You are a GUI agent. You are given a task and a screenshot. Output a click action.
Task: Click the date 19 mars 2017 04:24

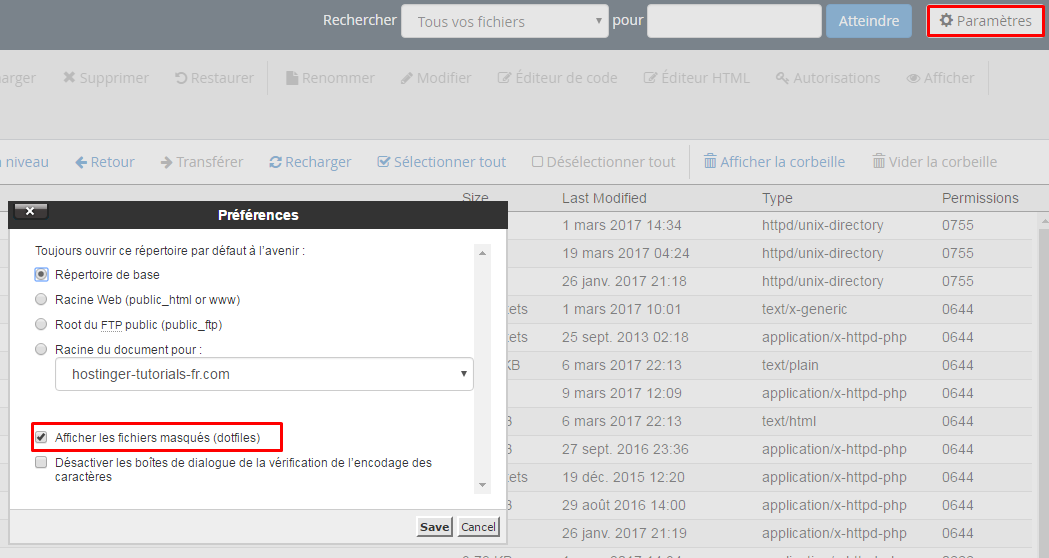pyautogui.click(x=626, y=253)
